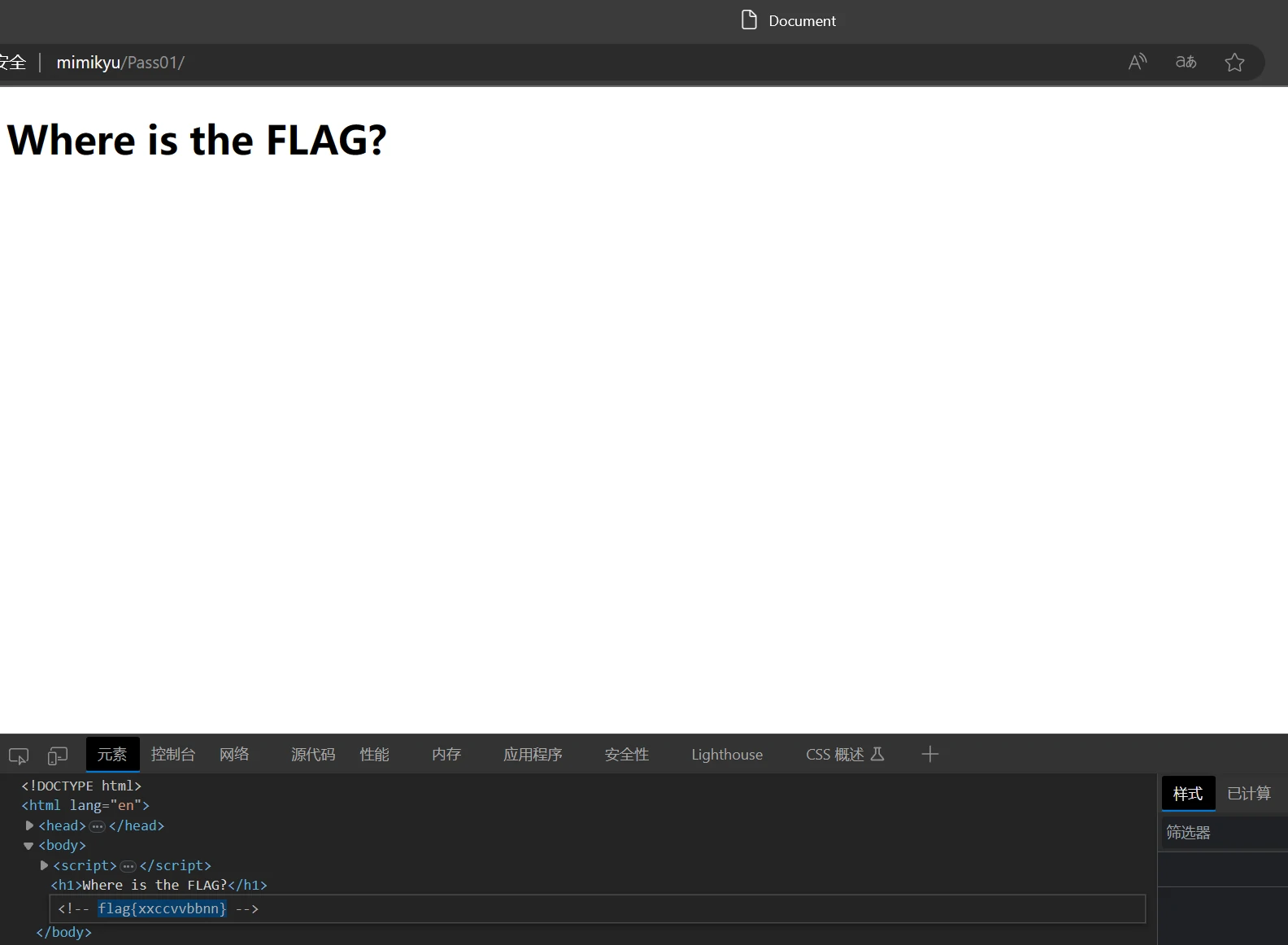Click the mimikyu/Pass01/ address bar
Image resolution: width=1288 pixels, height=945 pixels.
click(x=120, y=63)
